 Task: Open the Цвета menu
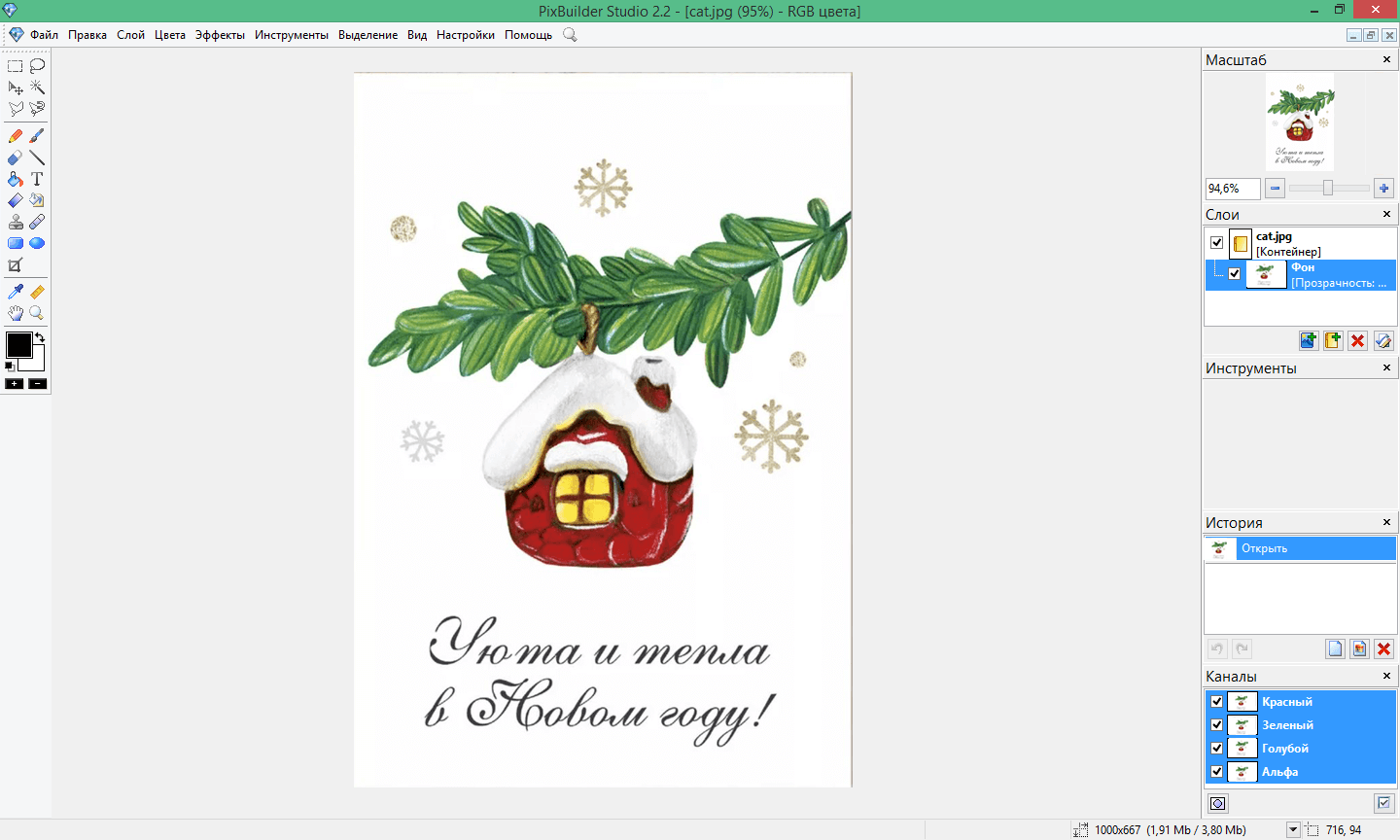[x=170, y=35]
